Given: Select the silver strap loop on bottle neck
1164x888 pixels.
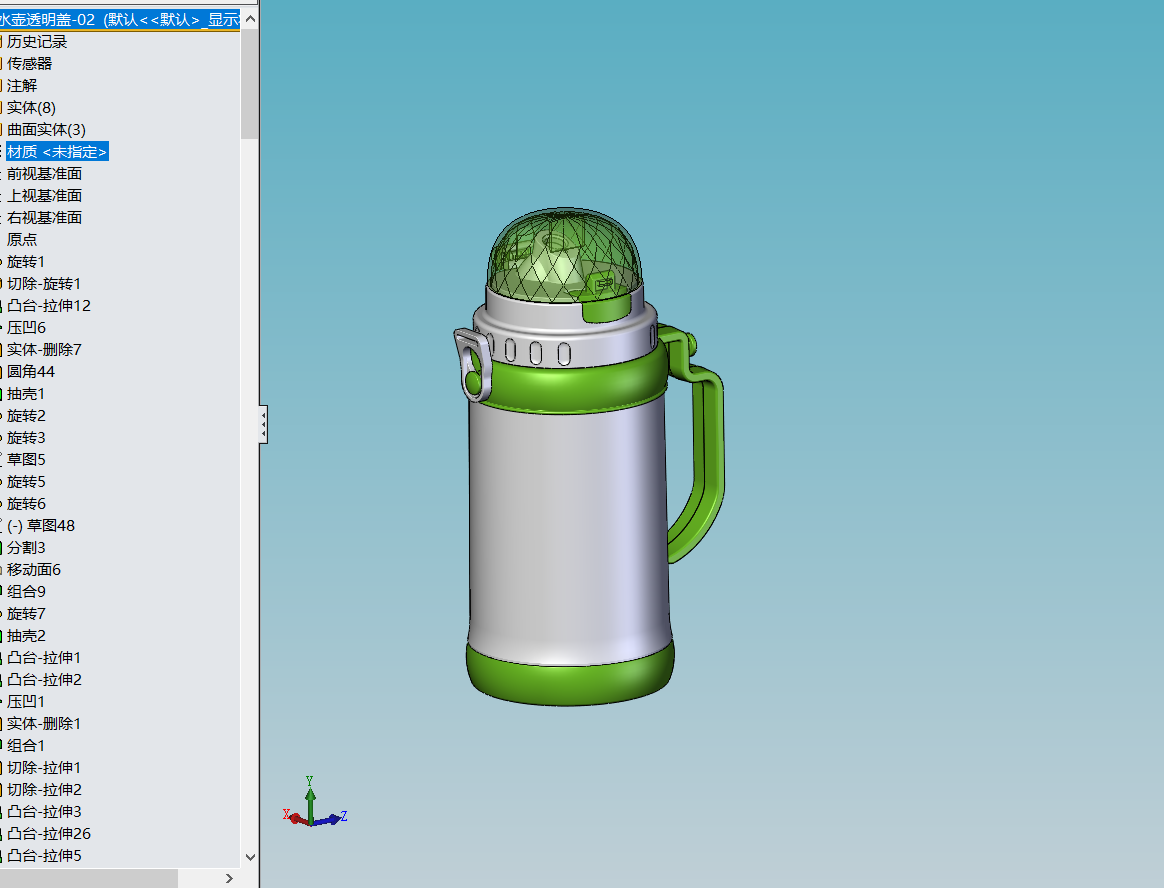Looking at the screenshot, I should point(472,364).
